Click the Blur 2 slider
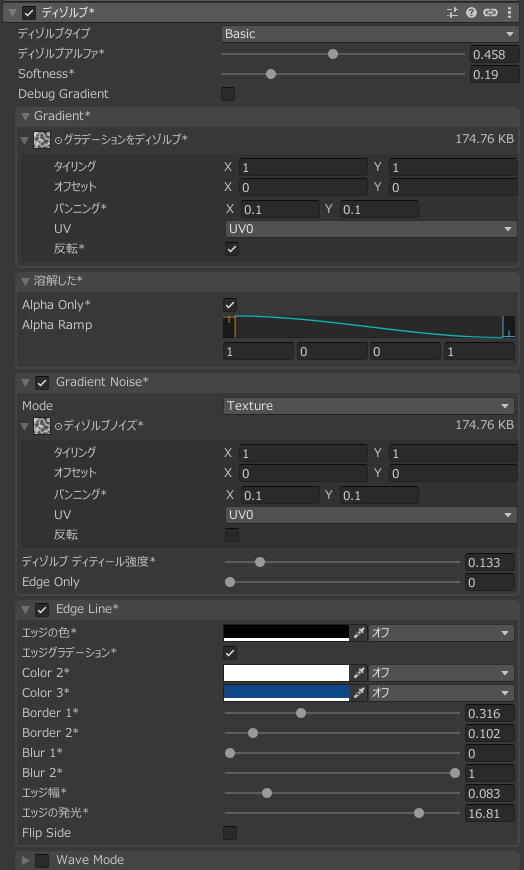Image resolution: width=524 pixels, height=870 pixels. click(342, 773)
